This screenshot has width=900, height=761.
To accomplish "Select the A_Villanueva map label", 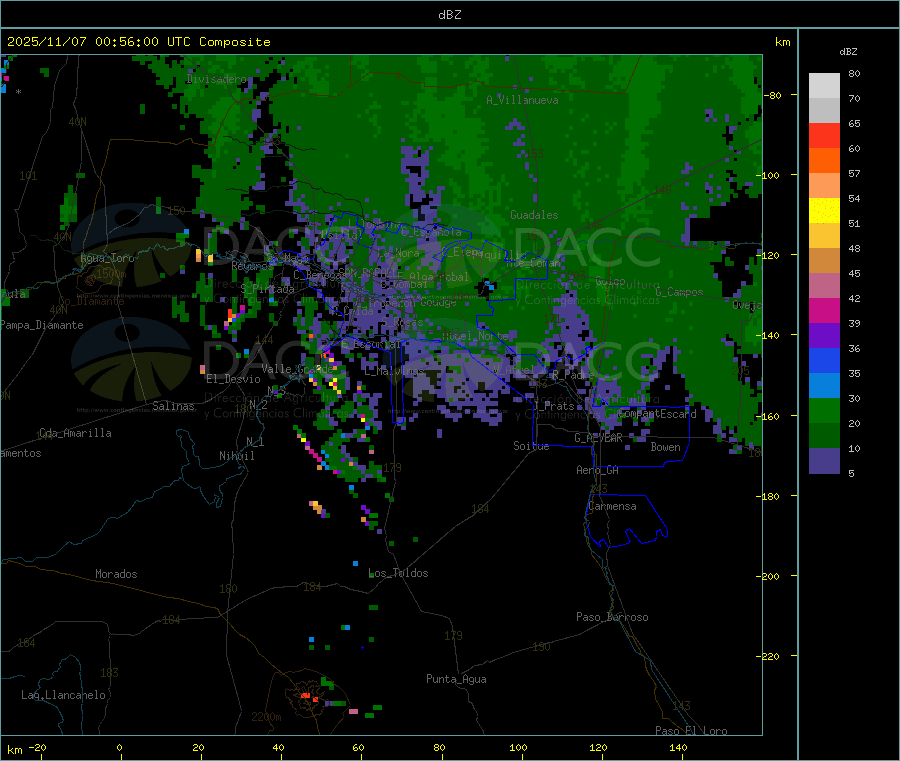I will click(x=522, y=100).
